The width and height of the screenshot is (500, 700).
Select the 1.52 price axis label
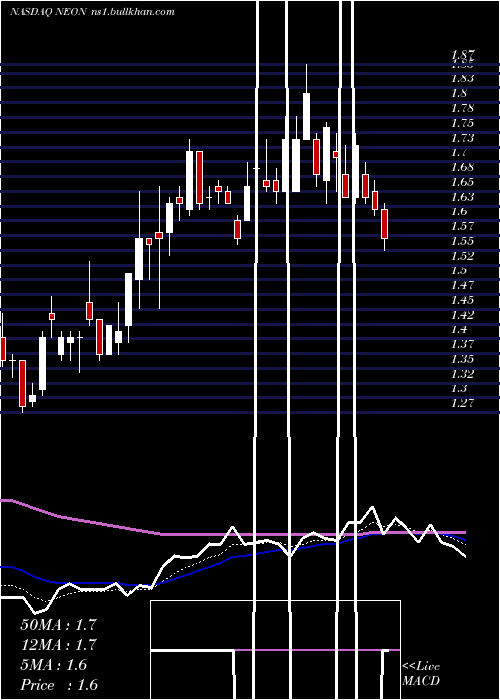pos(462,256)
